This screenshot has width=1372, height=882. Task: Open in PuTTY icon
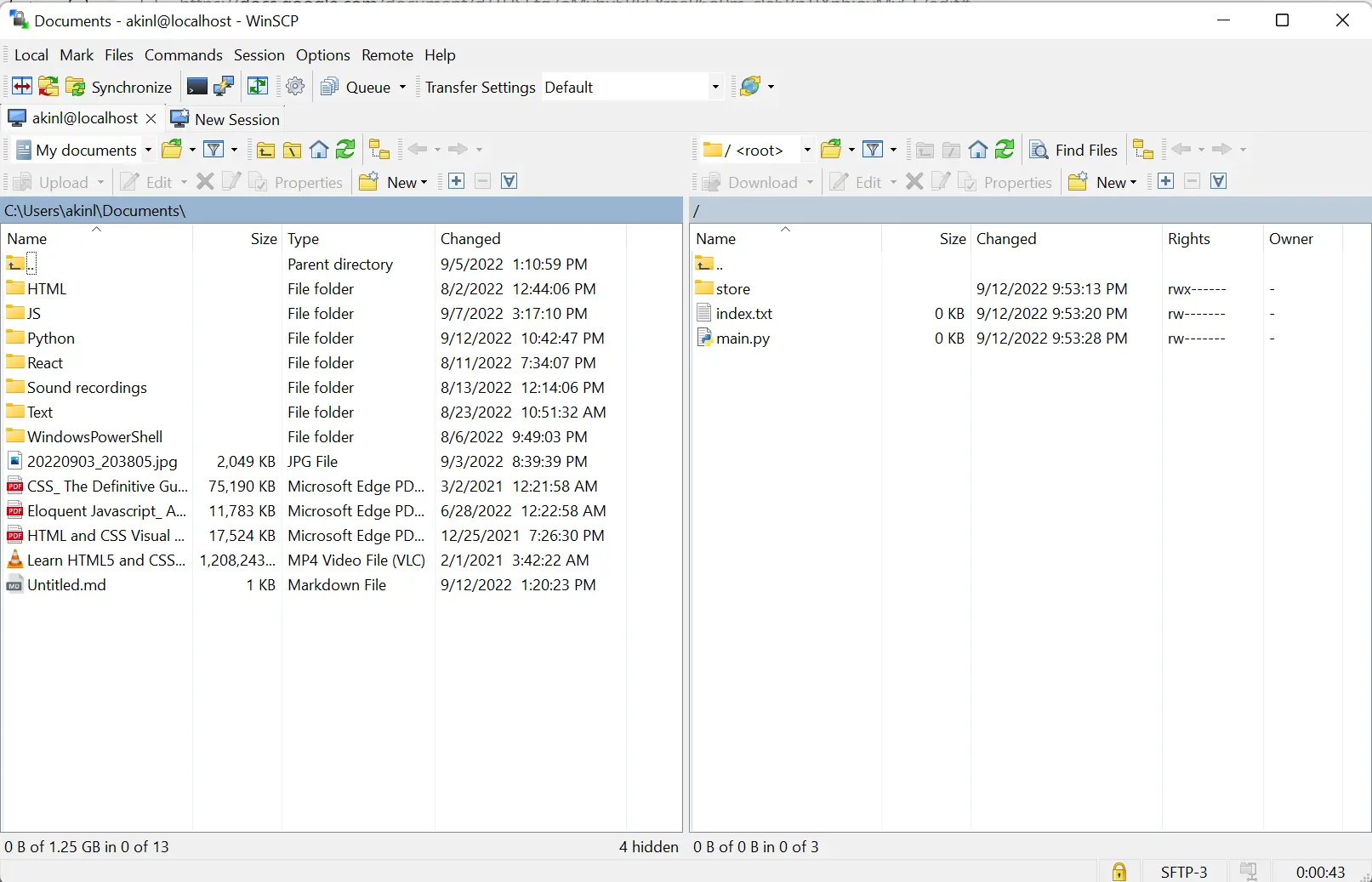point(224,87)
